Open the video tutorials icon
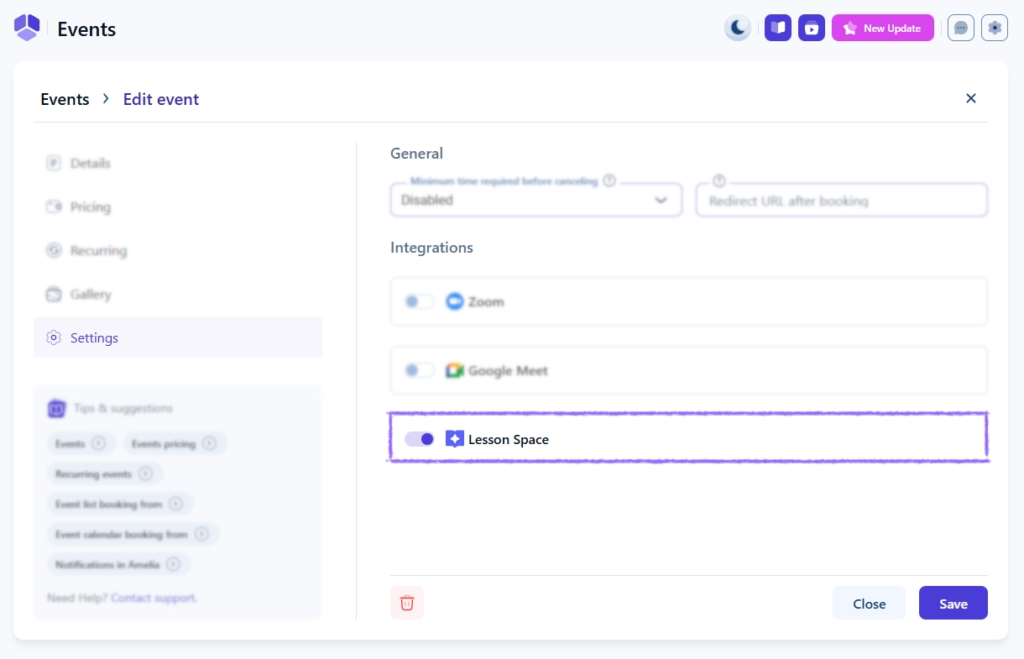This screenshot has height=659, width=1024. pos(811,28)
